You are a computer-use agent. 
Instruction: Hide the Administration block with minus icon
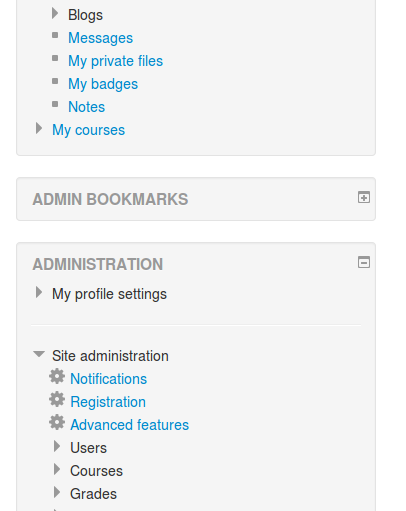tap(364, 262)
